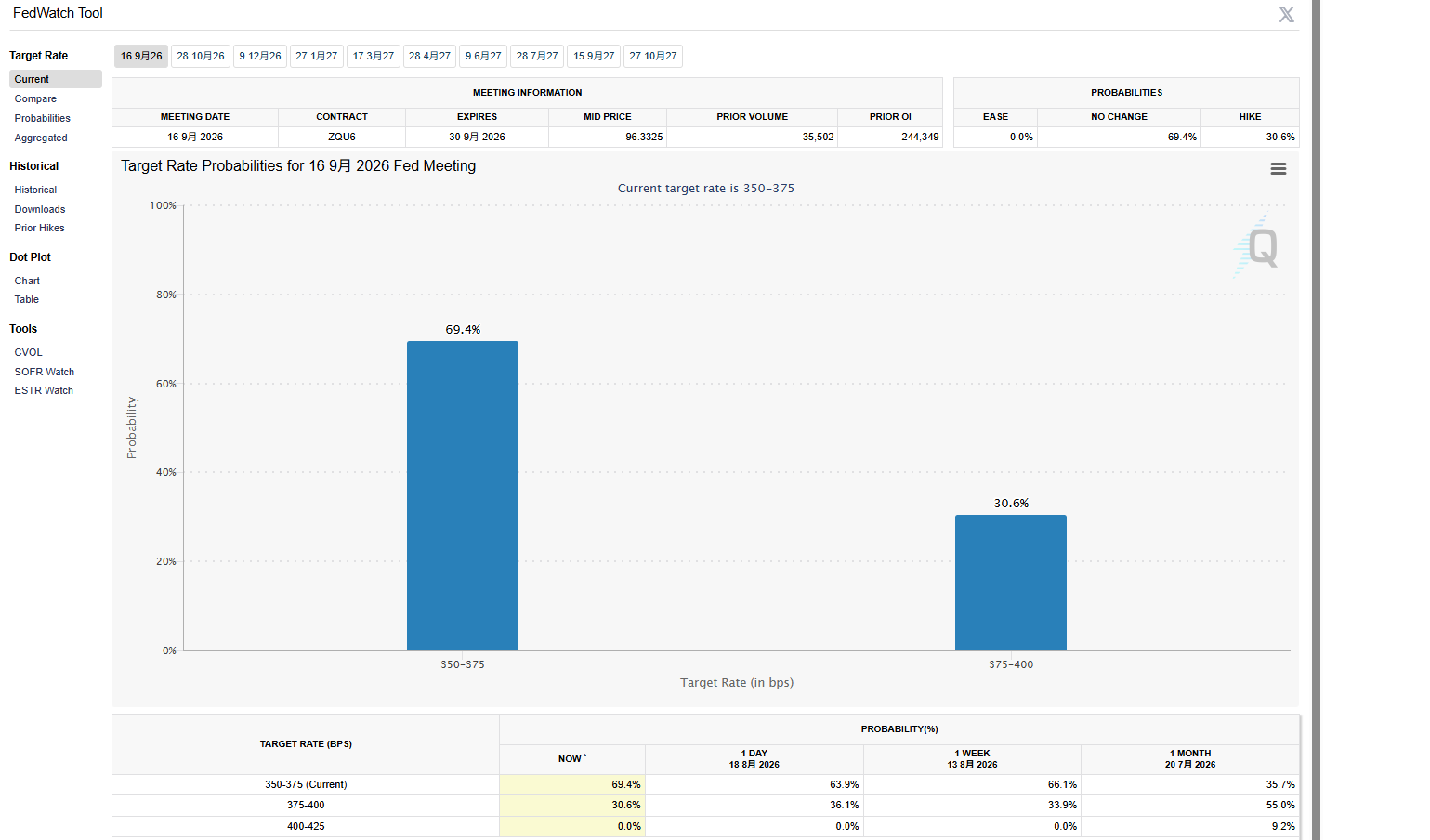Open the Historical sub-link in the sidebar

point(35,190)
